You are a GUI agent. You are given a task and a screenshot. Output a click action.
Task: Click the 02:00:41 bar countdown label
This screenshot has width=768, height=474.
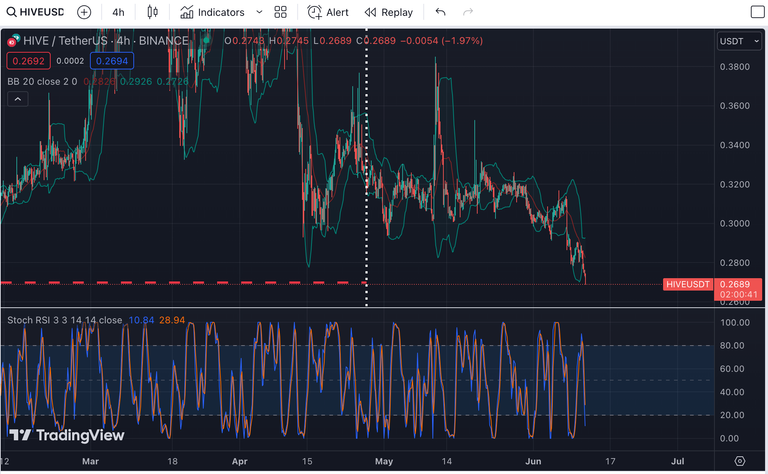point(739,294)
